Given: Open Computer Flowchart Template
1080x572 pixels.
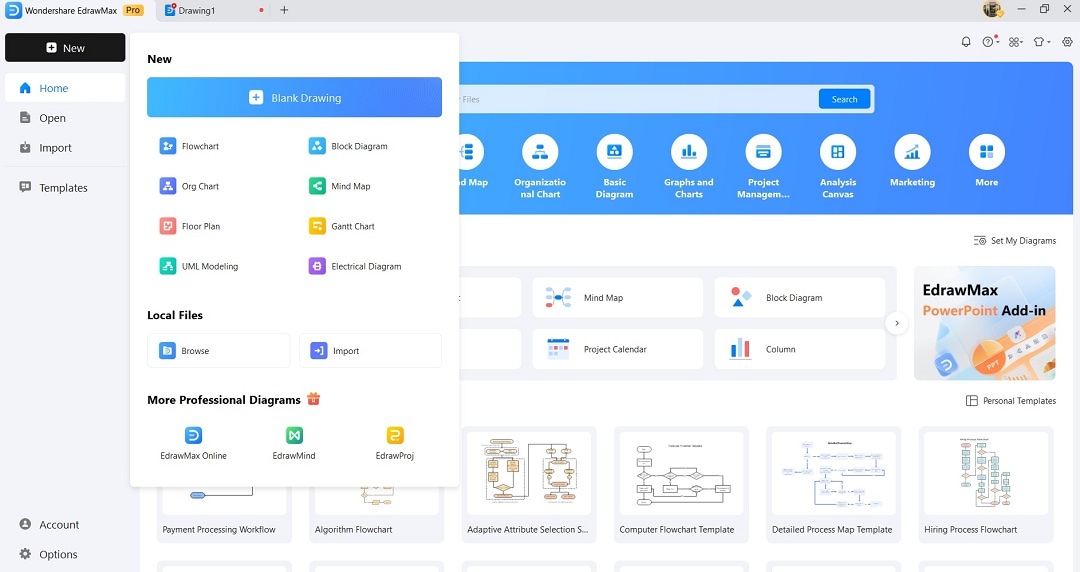Looking at the screenshot, I should [x=681, y=484].
